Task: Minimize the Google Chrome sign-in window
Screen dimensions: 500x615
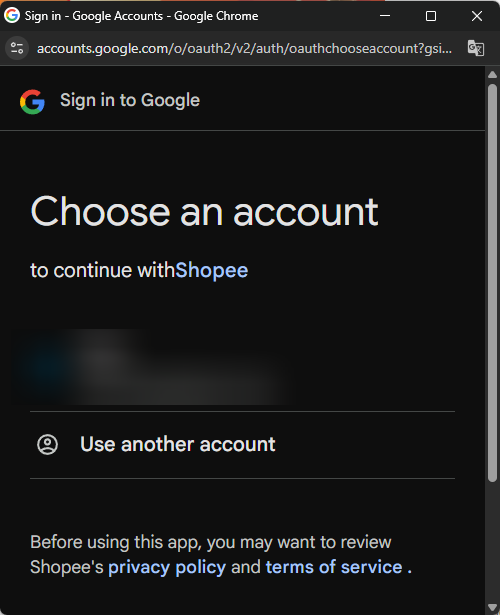Action: click(x=385, y=16)
